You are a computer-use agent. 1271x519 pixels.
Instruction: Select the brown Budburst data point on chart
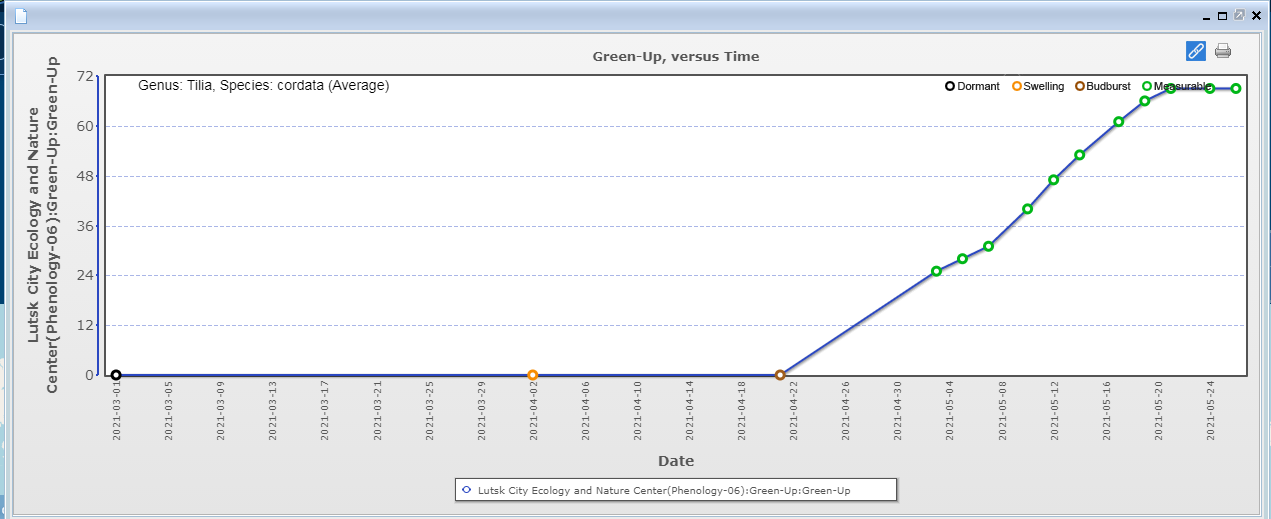tap(780, 375)
